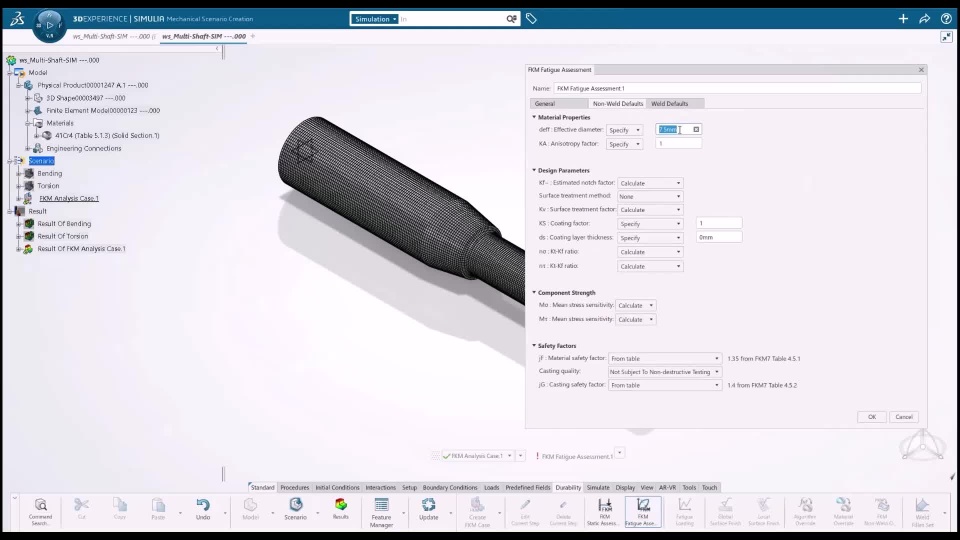The image size is (960, 540).
Task: Click Cancel in FKM Fatigue Assessment dialog
Action: (904, 417)
